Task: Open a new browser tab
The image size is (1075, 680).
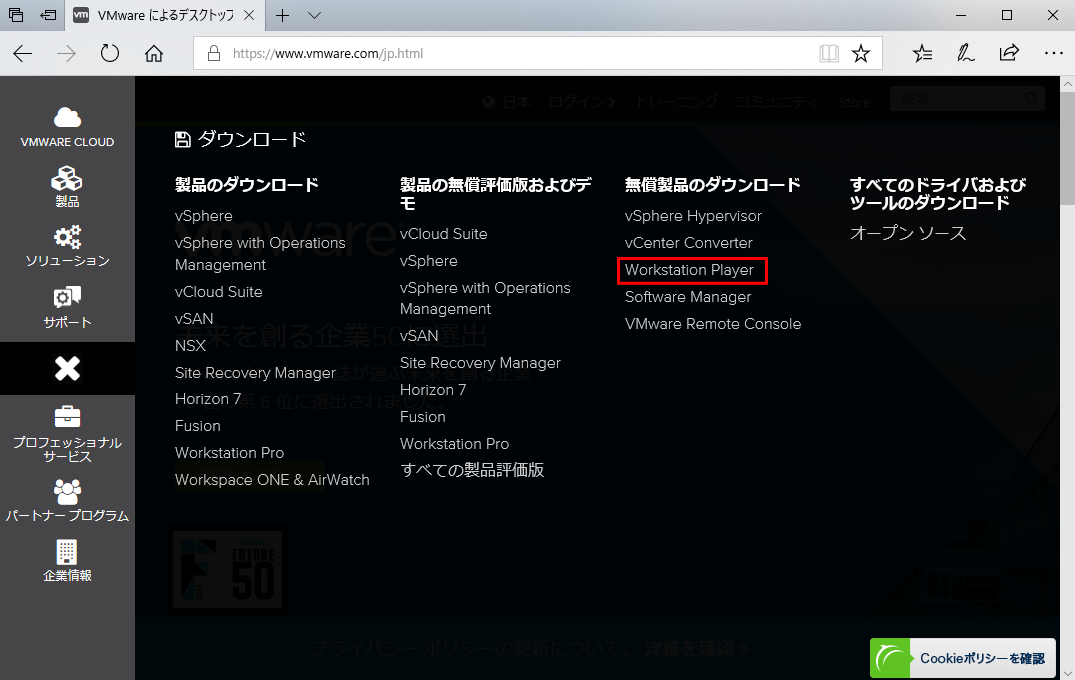Action: pos(283,15)
